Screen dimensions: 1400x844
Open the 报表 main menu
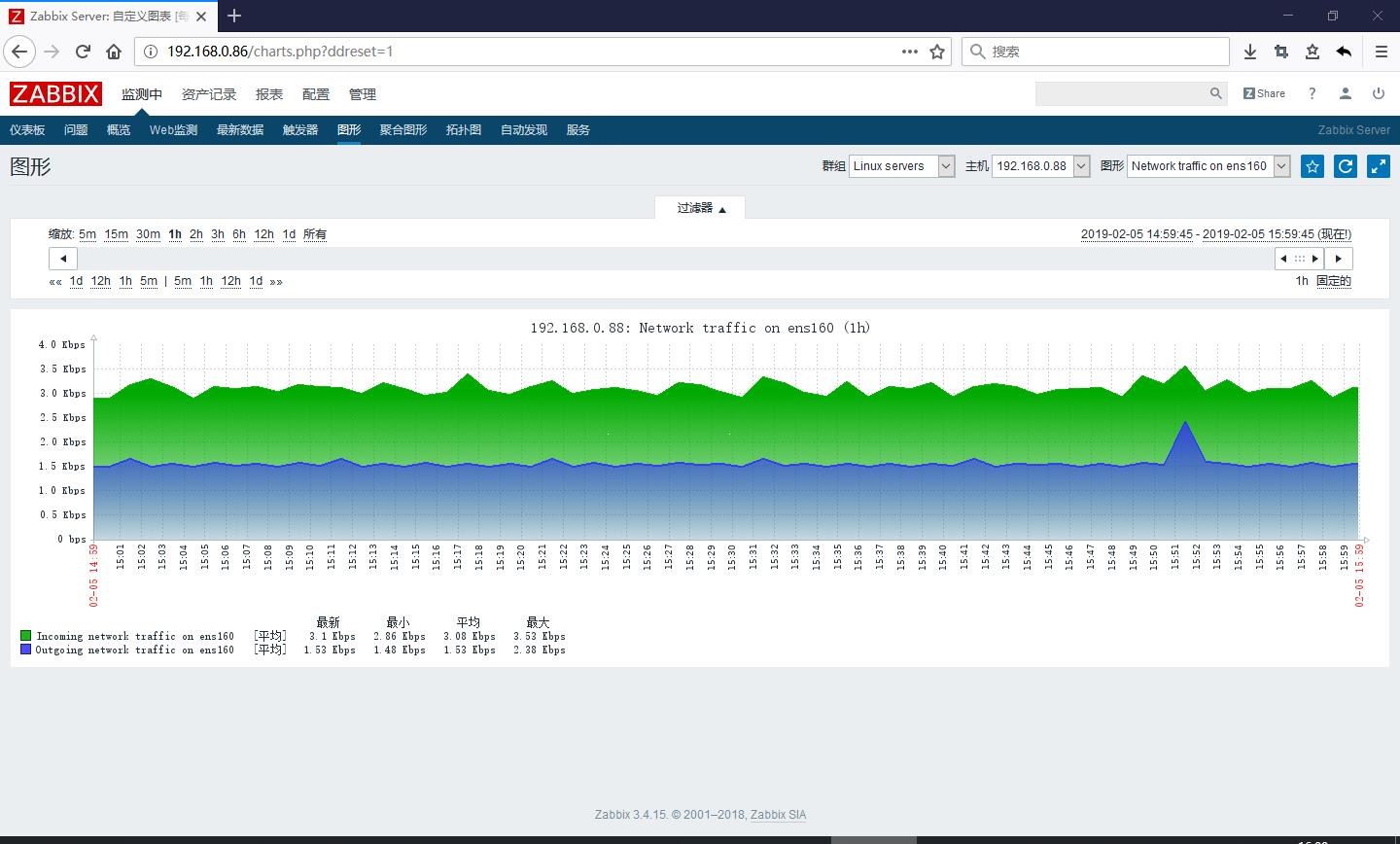tap(269, 94)
